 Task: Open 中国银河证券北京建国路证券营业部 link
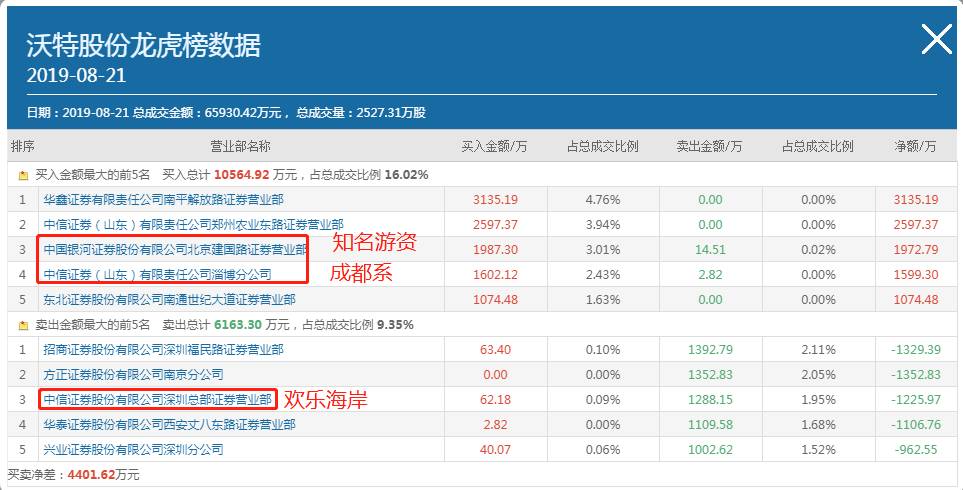175,249
